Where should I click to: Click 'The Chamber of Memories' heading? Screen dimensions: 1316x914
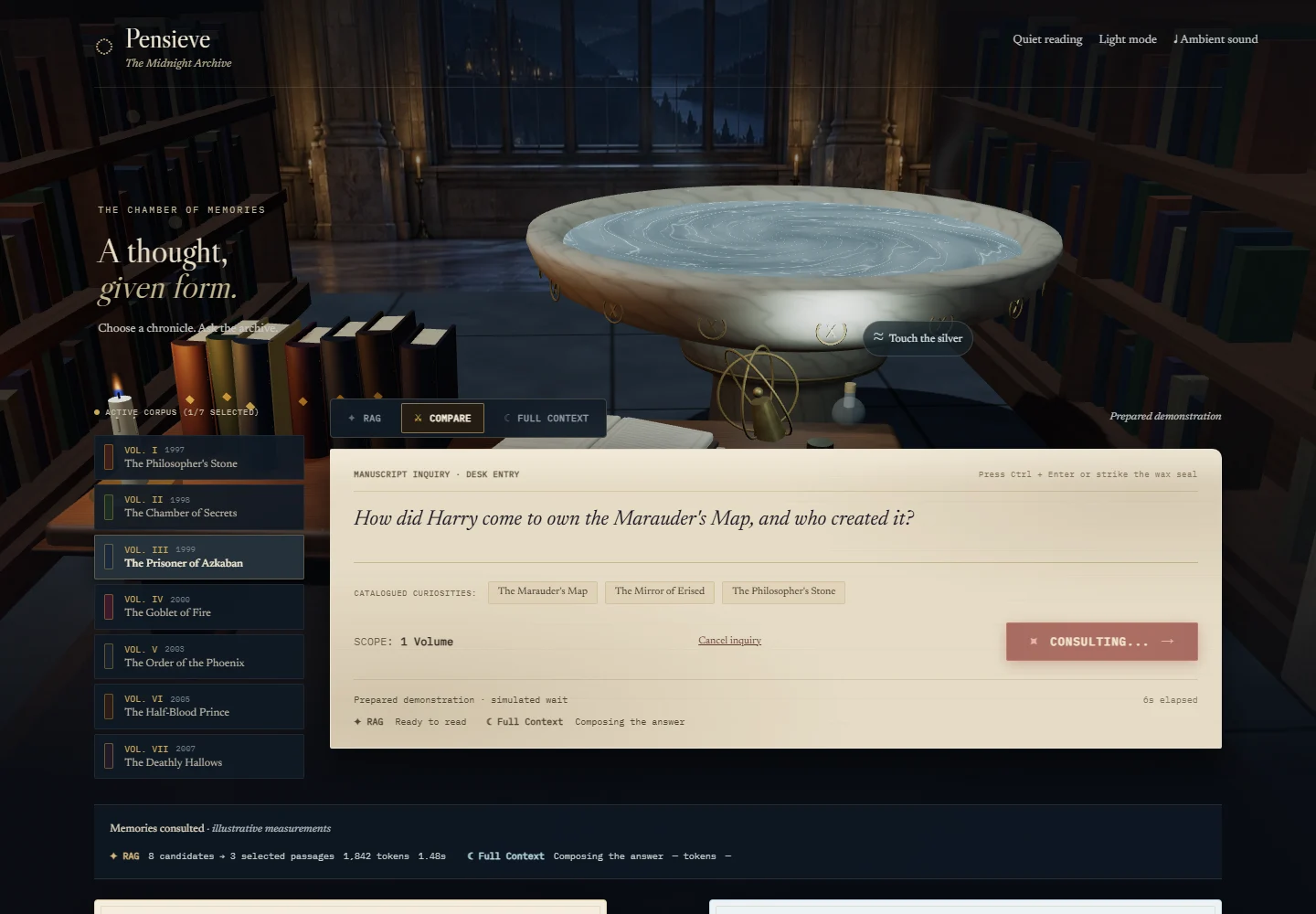pyautogui.click(x=181, y=210)
